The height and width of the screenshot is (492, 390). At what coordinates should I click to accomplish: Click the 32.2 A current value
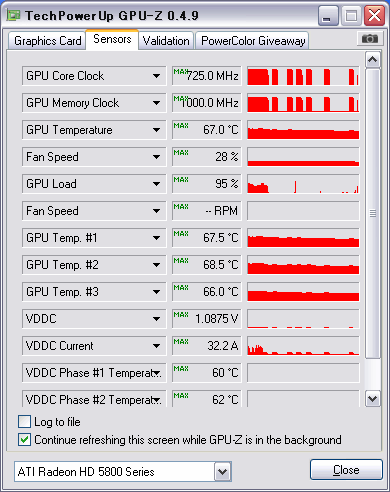click(207, 346)
